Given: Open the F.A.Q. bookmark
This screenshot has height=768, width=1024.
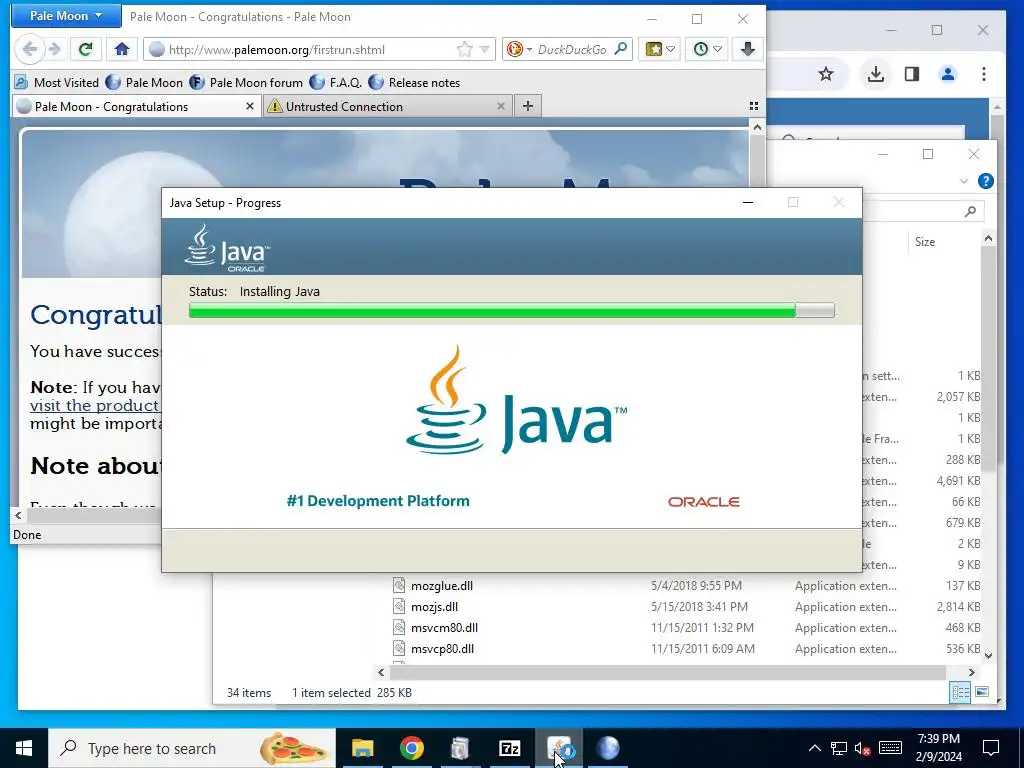Looking at the screenshot, I should 336,82.
